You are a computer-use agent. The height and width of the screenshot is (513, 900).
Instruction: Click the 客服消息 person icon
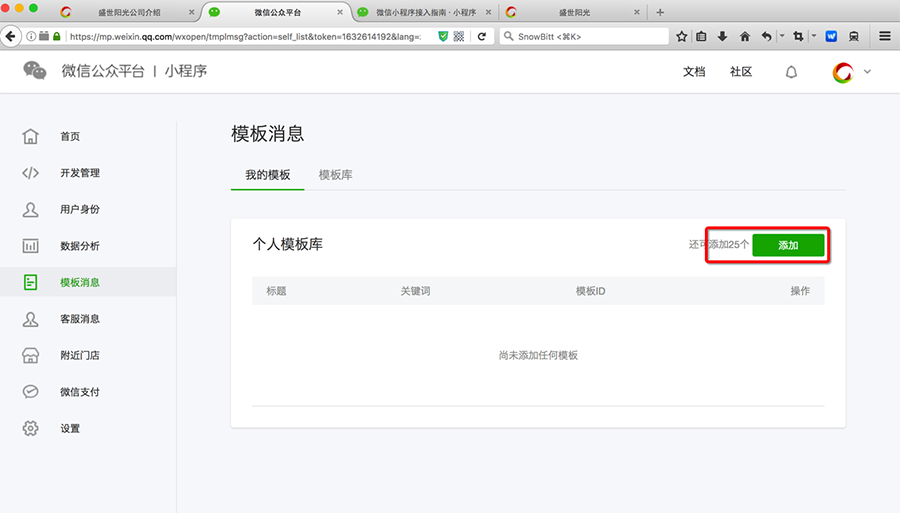30,319
